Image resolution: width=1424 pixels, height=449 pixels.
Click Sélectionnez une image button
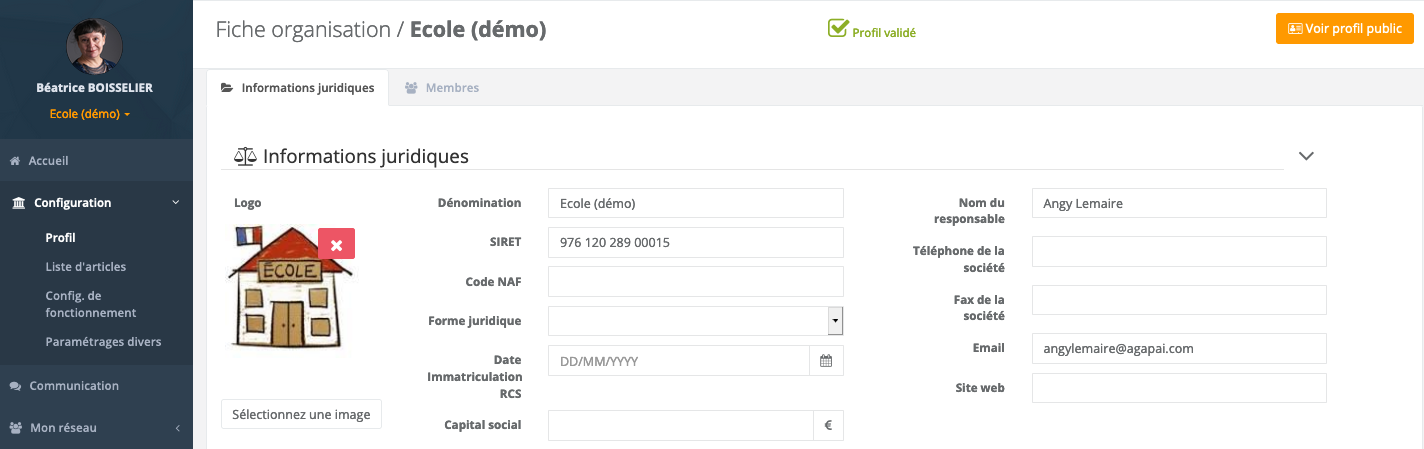pyautogui.click(x=301, y=414)
